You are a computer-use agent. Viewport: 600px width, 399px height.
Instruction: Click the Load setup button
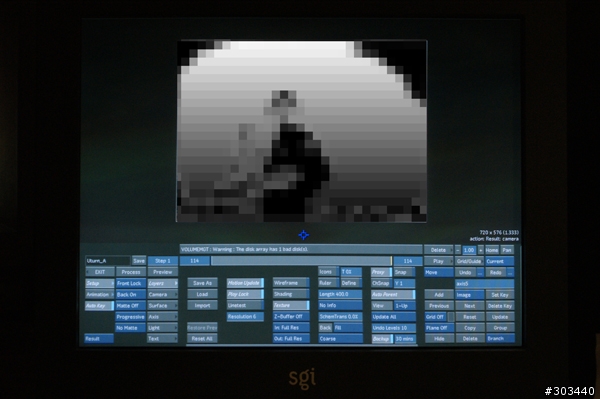point(202,294)
